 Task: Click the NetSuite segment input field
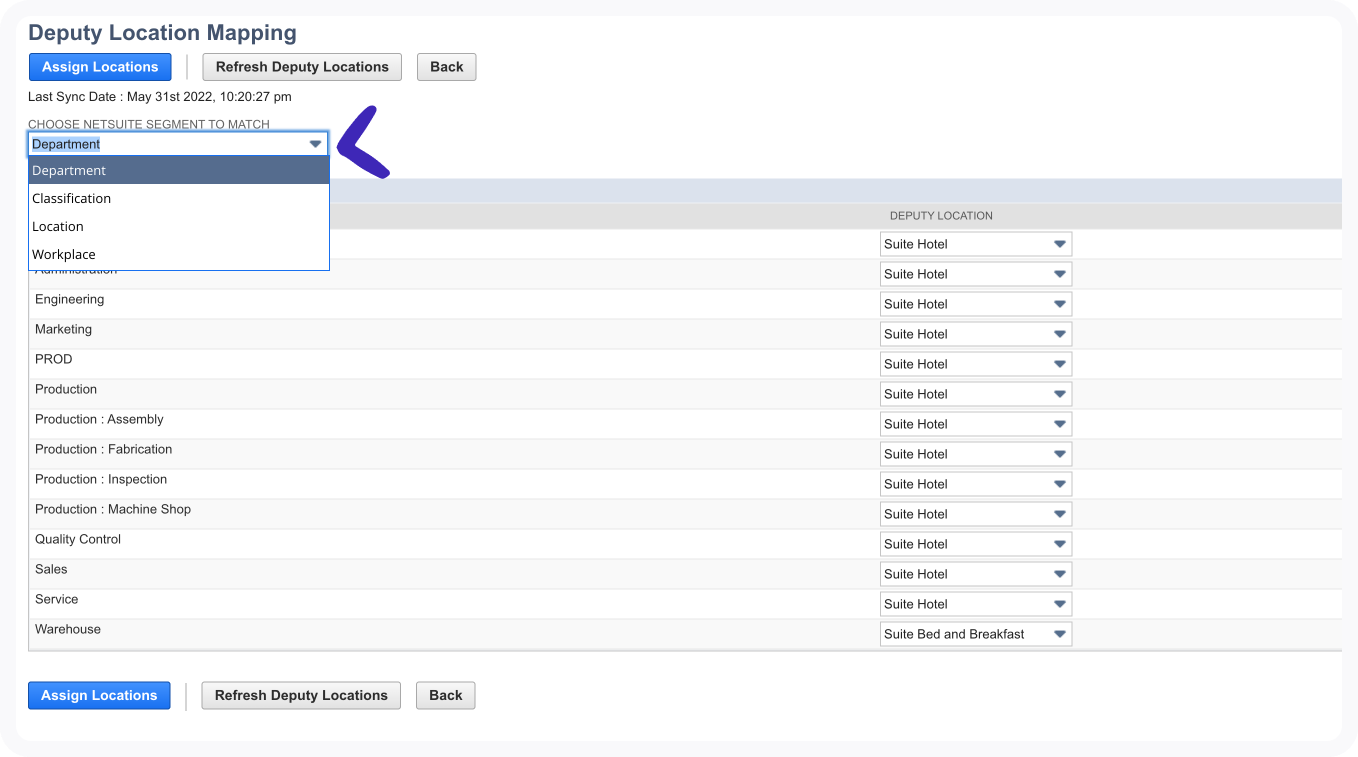pyautogui.click(x=165, y=144)
